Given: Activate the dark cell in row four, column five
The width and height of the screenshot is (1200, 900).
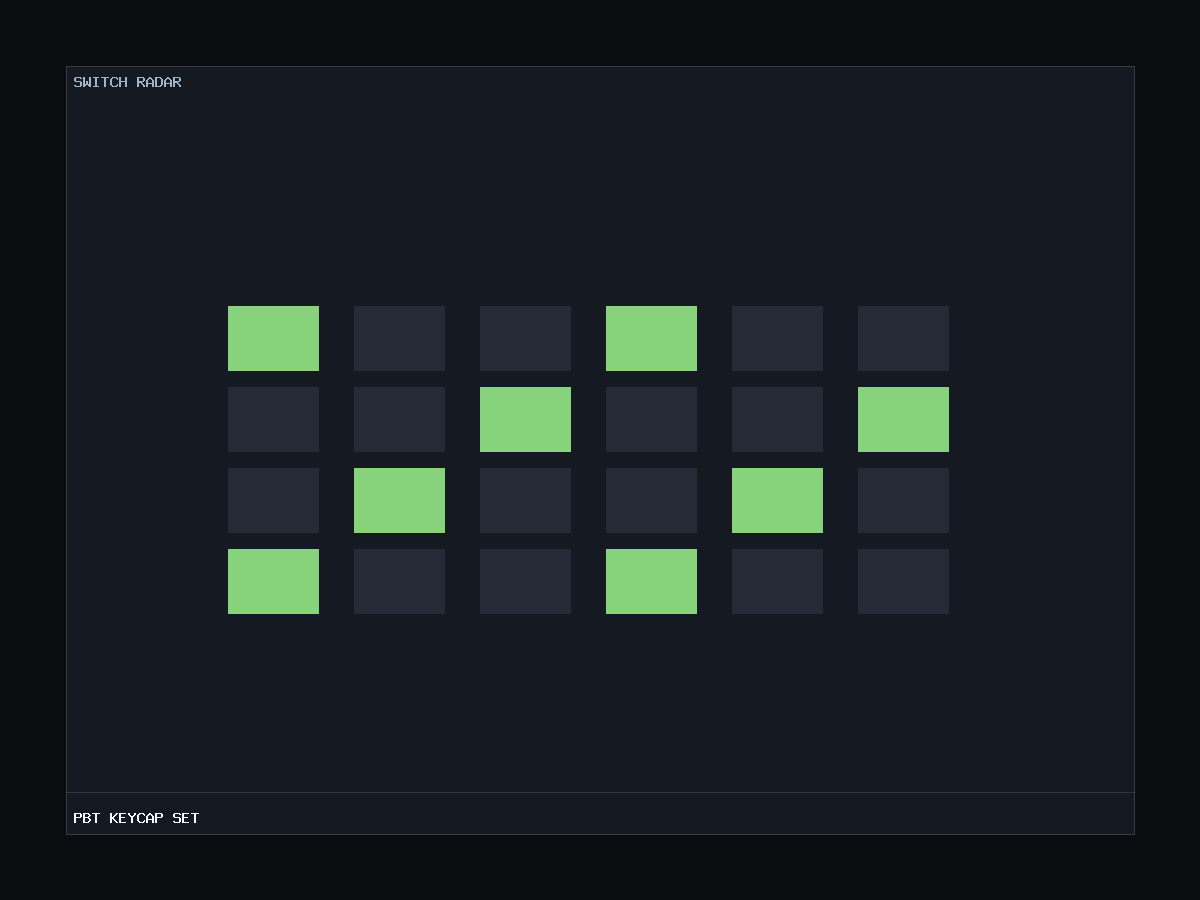Looking at the screenshot, I should pyautogui.click(x=777, y=581).
